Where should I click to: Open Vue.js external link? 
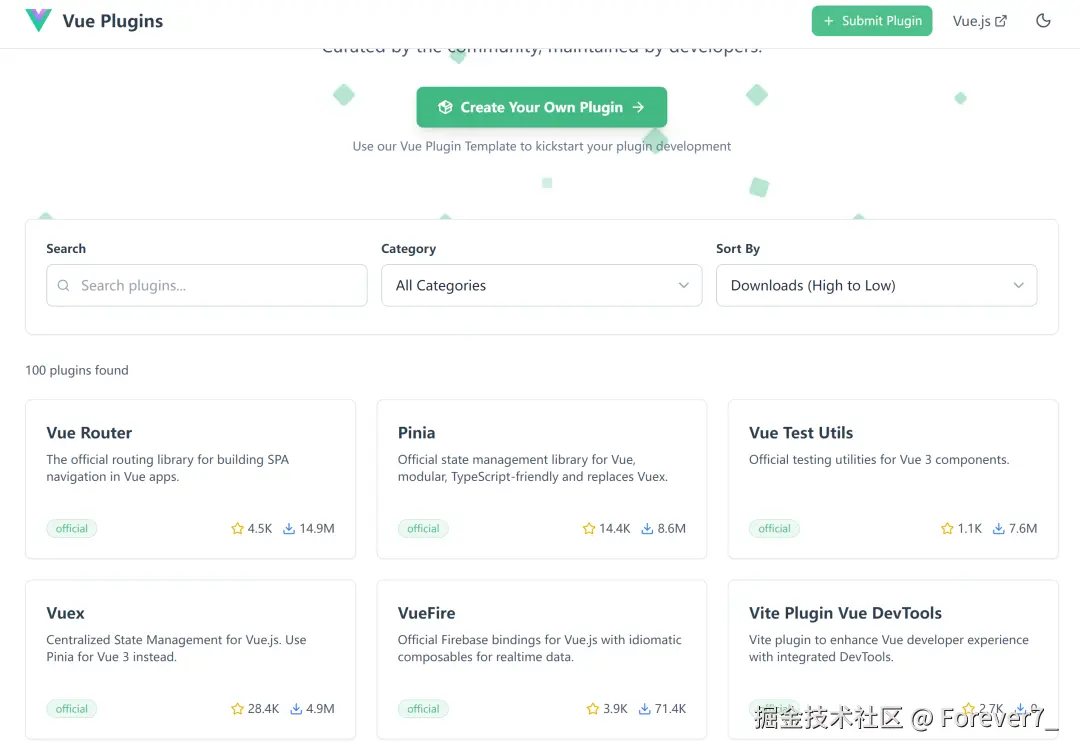[x=979, y=21]
